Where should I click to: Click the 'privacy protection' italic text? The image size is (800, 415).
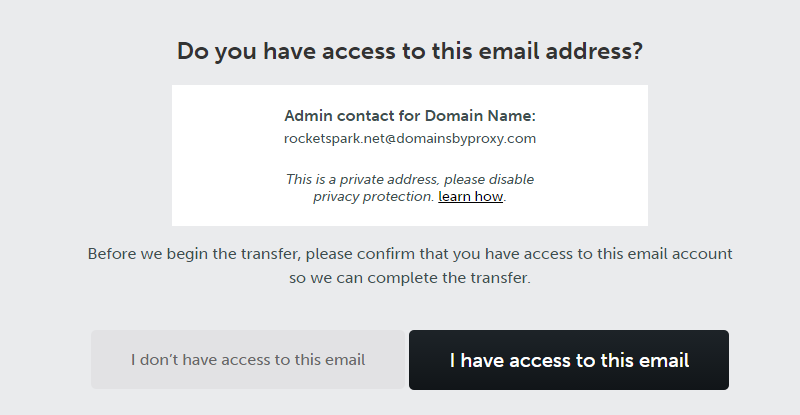point(372,197)
